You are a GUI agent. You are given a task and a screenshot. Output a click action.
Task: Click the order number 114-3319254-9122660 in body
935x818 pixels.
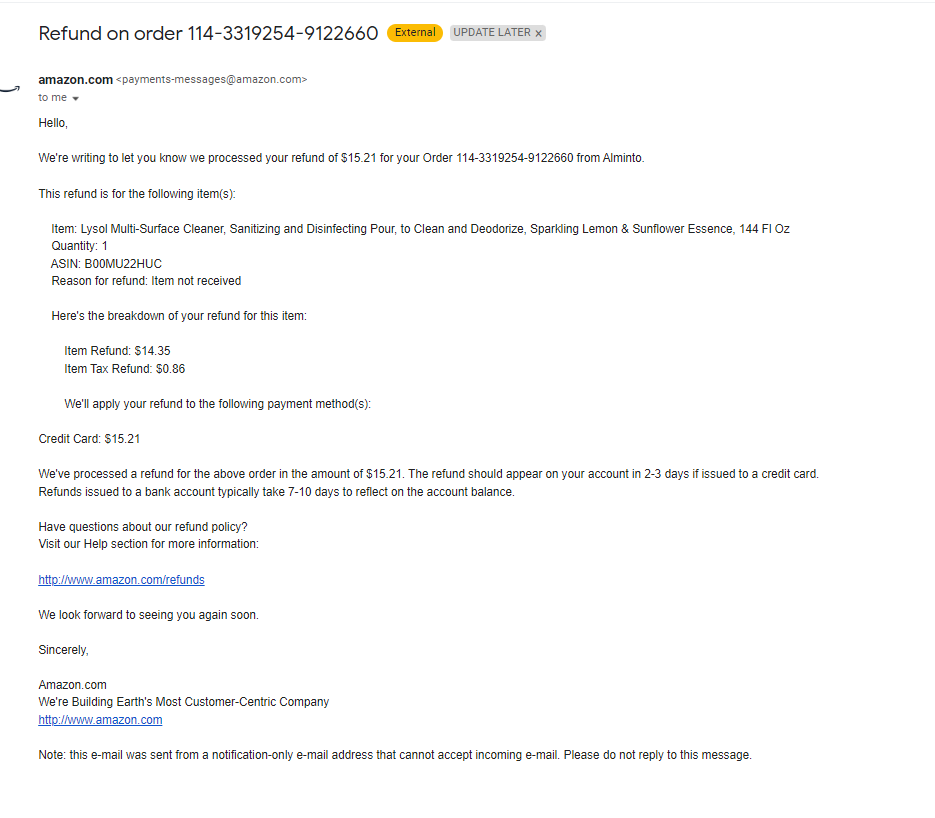point(515,158)
